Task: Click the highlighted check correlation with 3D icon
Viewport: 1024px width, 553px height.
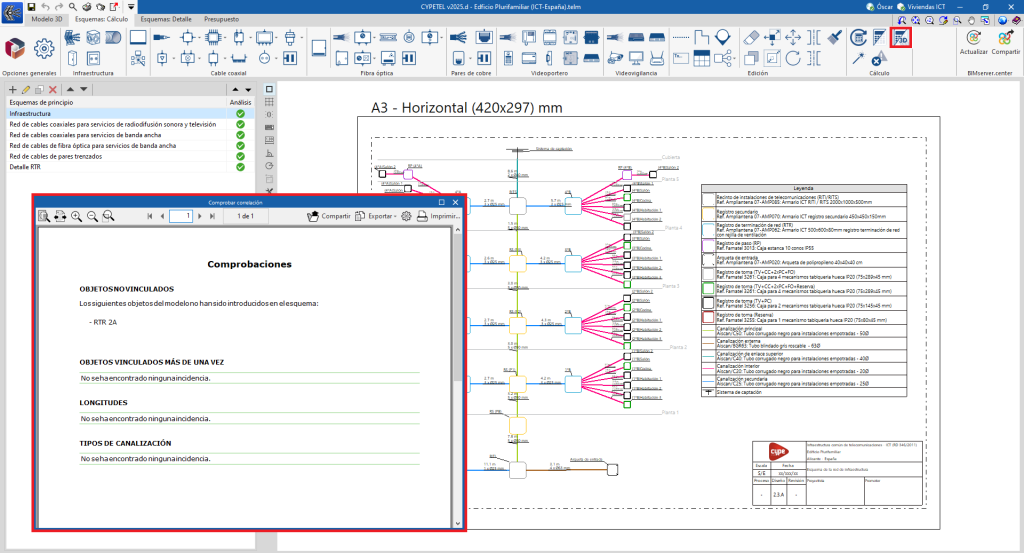Action: [900, 39]
